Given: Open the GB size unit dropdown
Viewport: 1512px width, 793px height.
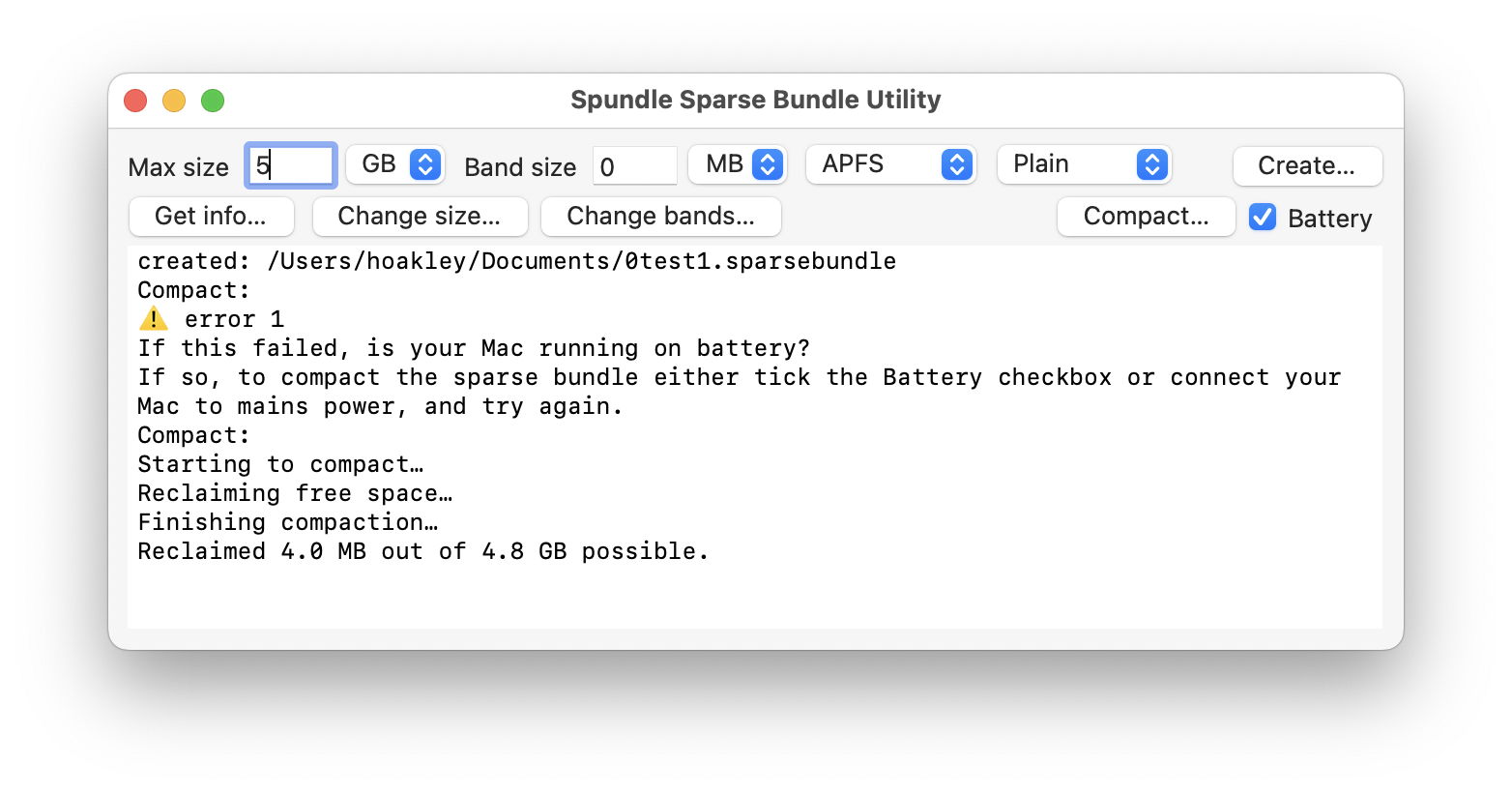Looking at the screenshot, I should (395, 164).
